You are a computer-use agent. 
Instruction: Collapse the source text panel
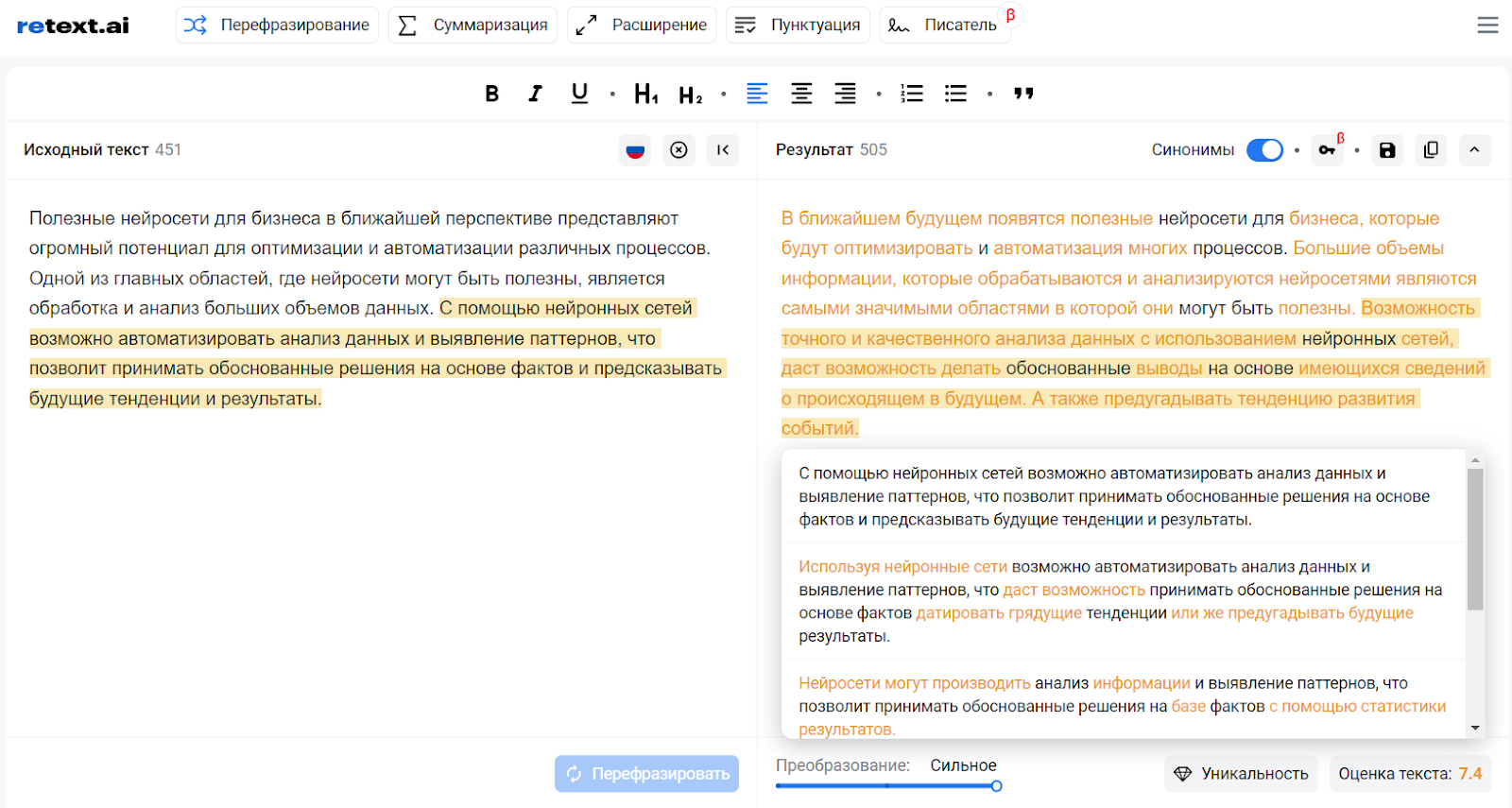coord(723,149)
